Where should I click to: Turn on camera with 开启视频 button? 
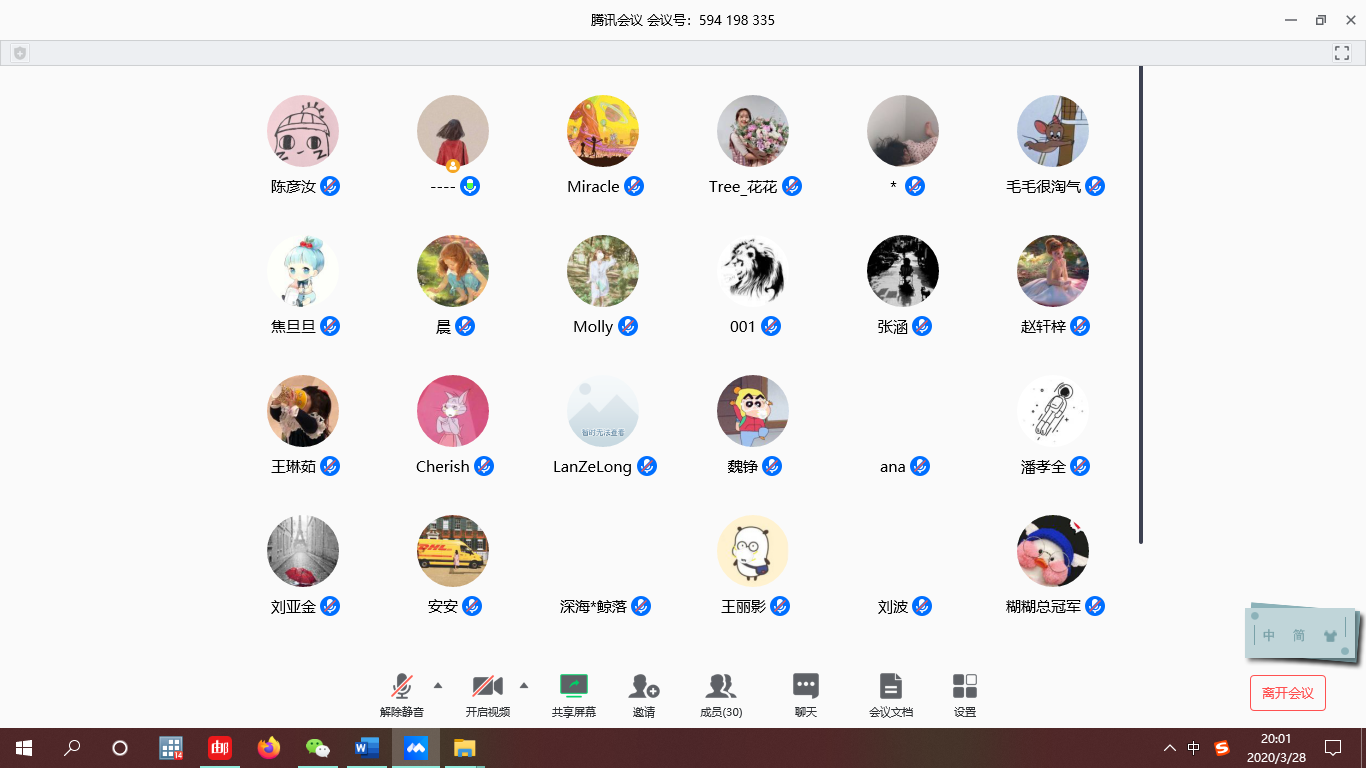coord(487,687)
